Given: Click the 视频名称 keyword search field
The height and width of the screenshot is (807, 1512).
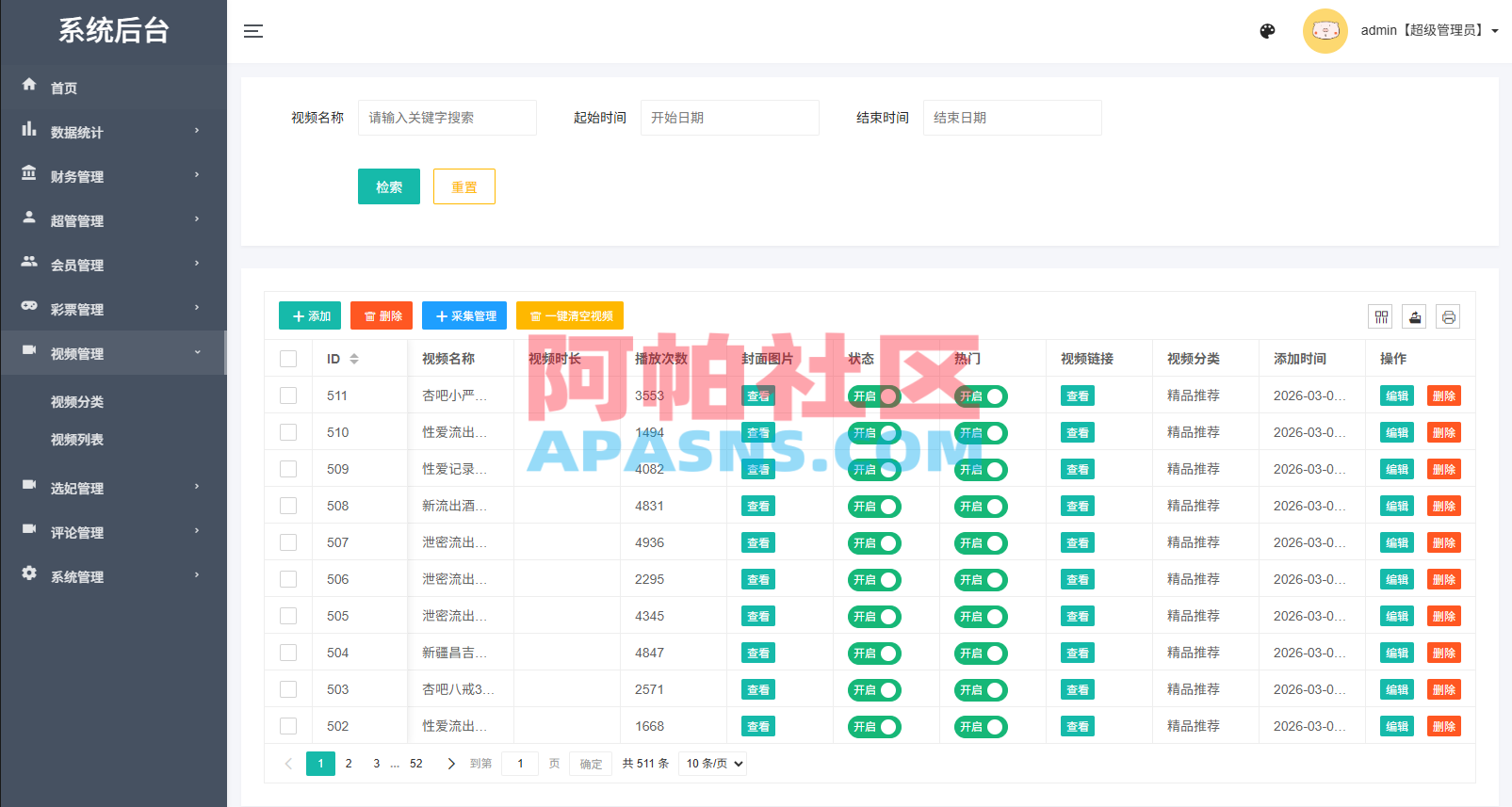Looking at the screenshot, I should tap(447, 118).
